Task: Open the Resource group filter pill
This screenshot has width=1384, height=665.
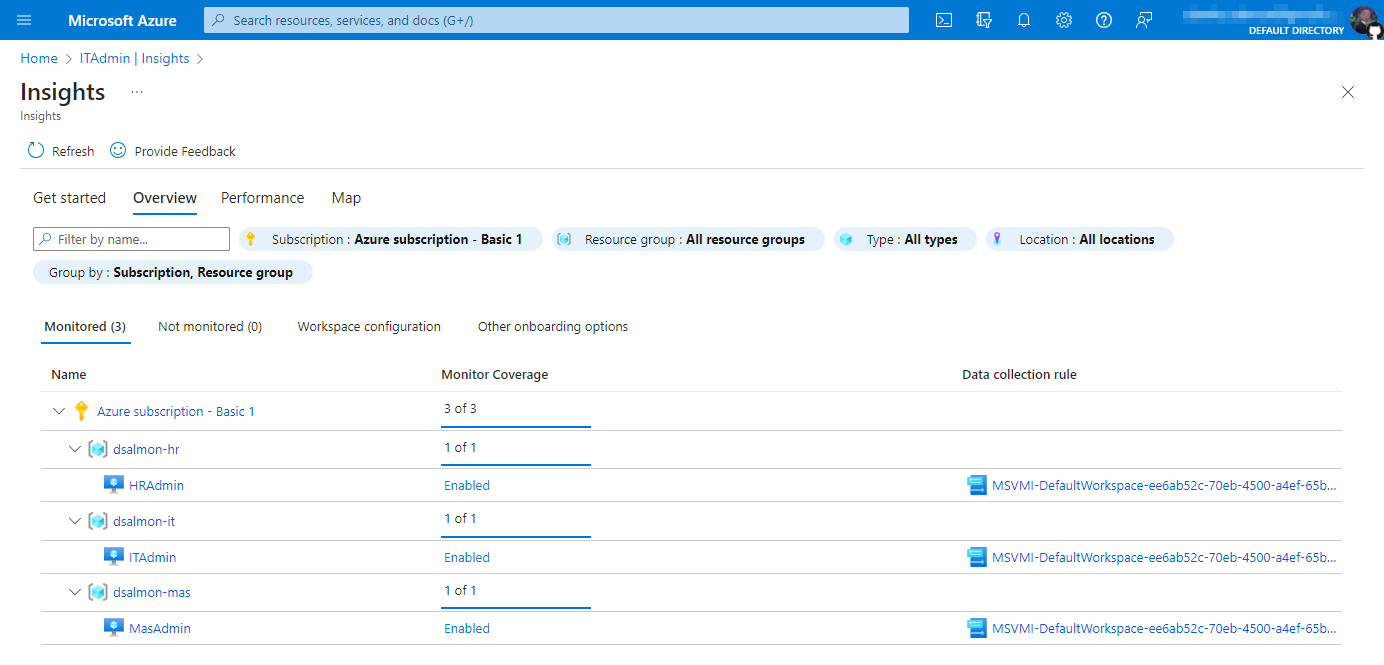Action: [x=688, y=239]
